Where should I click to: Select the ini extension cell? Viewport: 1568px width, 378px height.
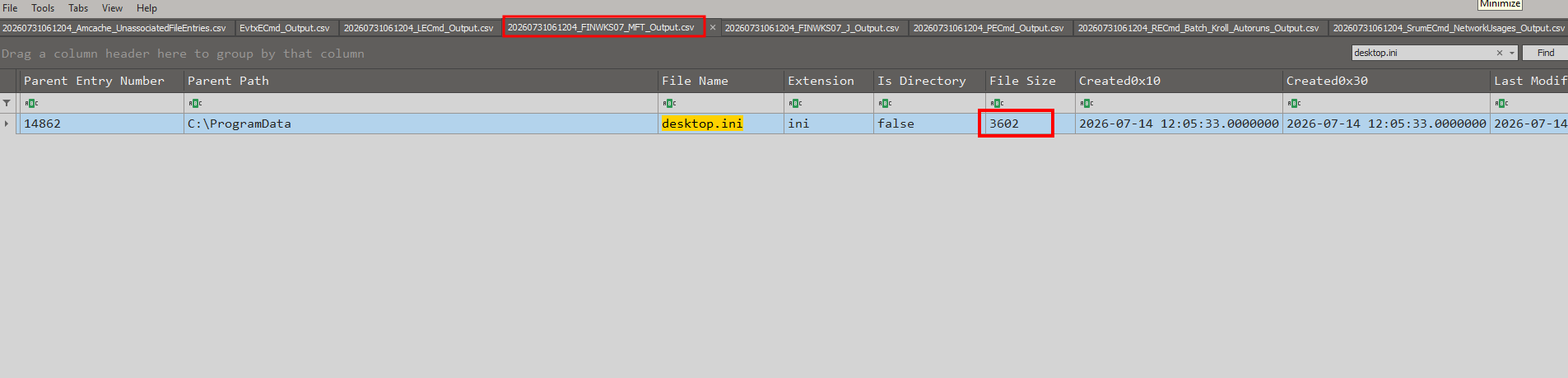point(829,124)
